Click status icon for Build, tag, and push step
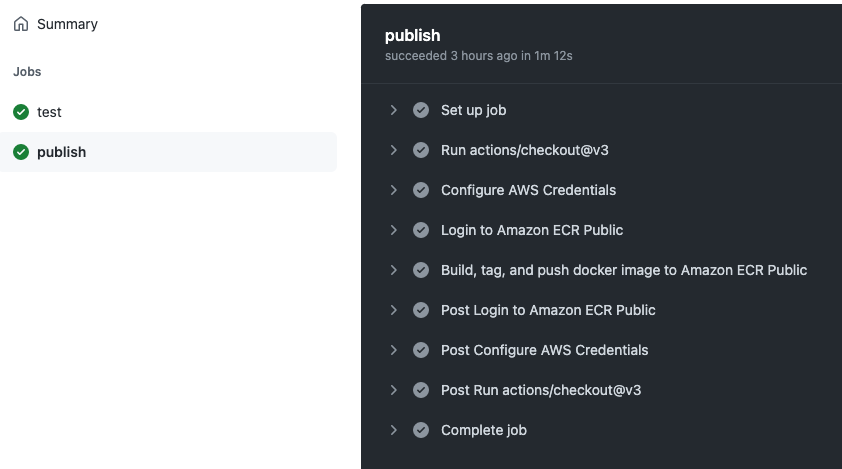842x469 pixels. tap(421, 270)
